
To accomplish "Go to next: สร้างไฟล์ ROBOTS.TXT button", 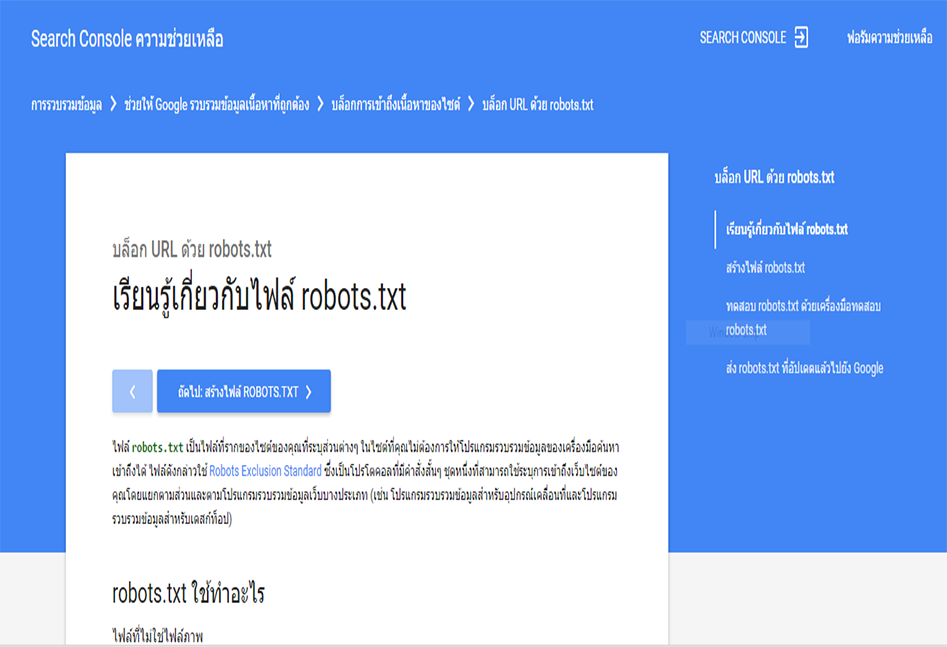I will tap(244, 391).
